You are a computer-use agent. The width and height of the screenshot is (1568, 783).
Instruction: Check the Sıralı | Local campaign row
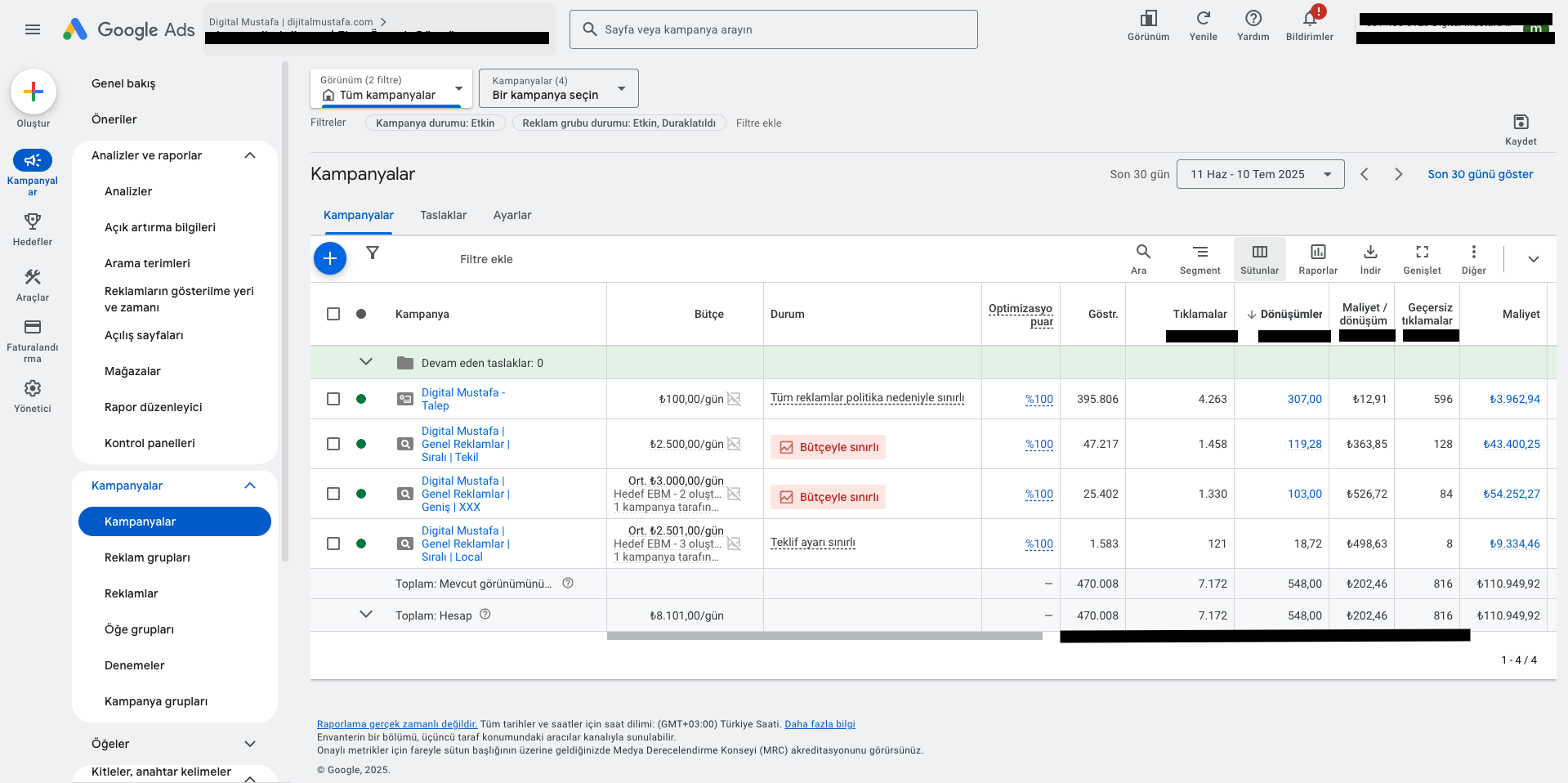333,544
